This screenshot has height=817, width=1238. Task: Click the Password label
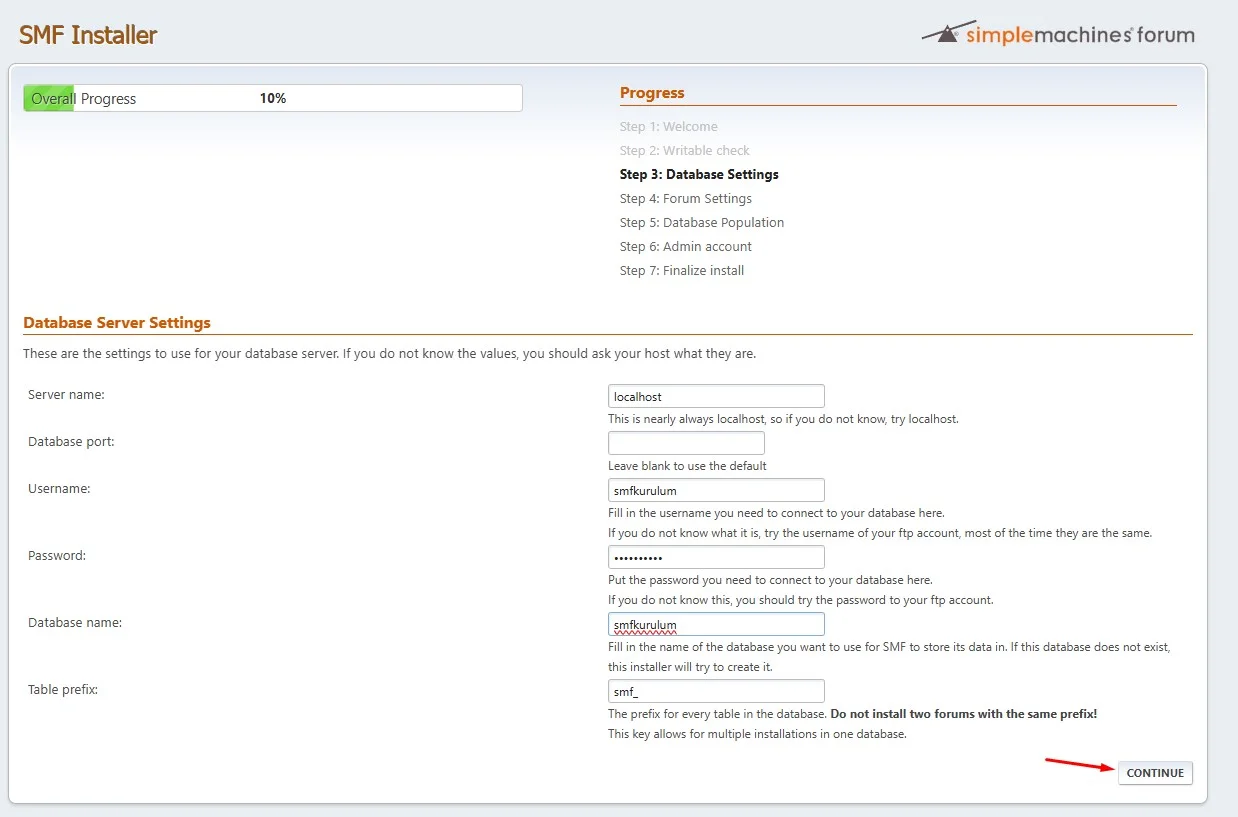(57, 556)
